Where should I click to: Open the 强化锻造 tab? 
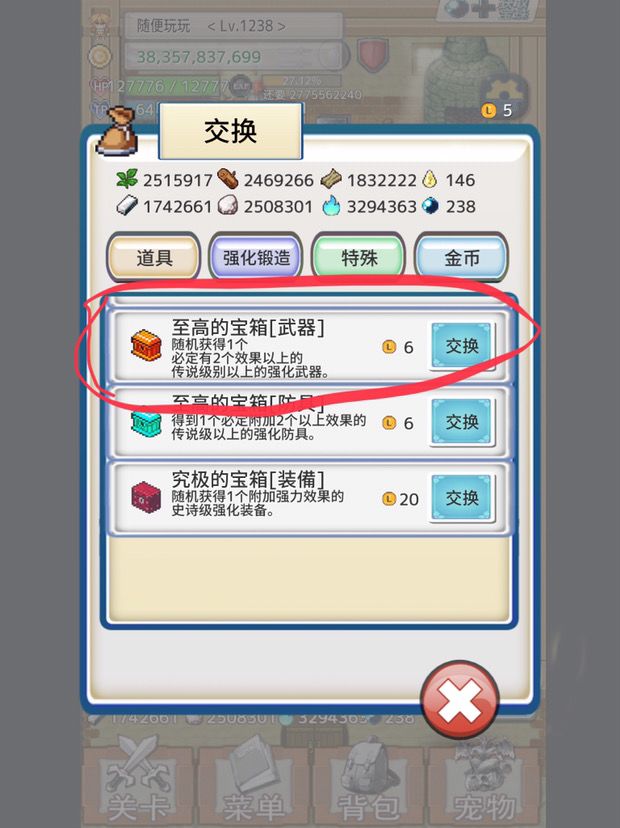click(x=256, y=258)
